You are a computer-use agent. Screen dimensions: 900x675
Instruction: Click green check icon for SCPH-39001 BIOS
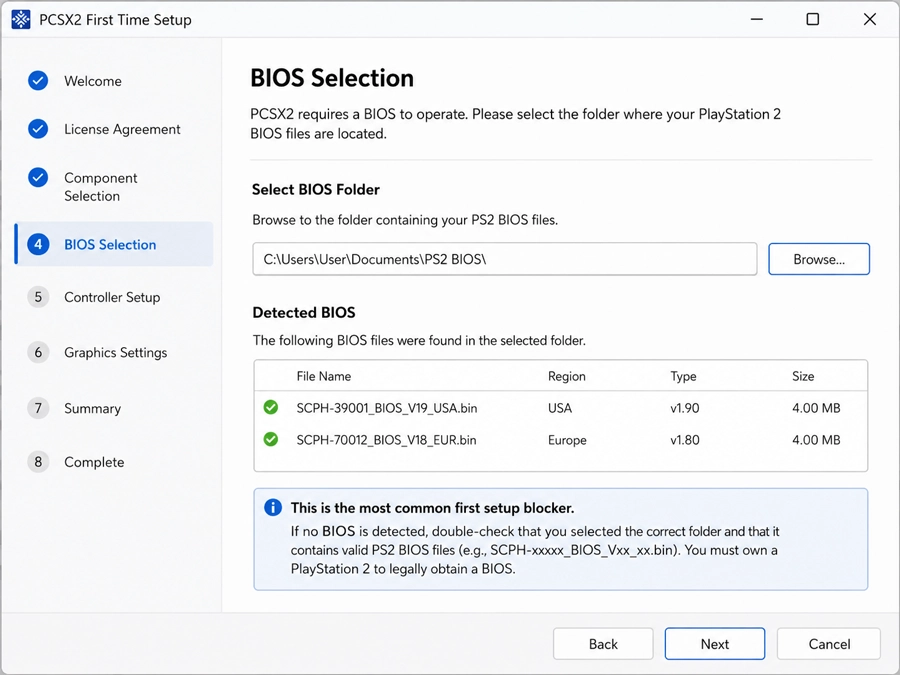point(270,408)
